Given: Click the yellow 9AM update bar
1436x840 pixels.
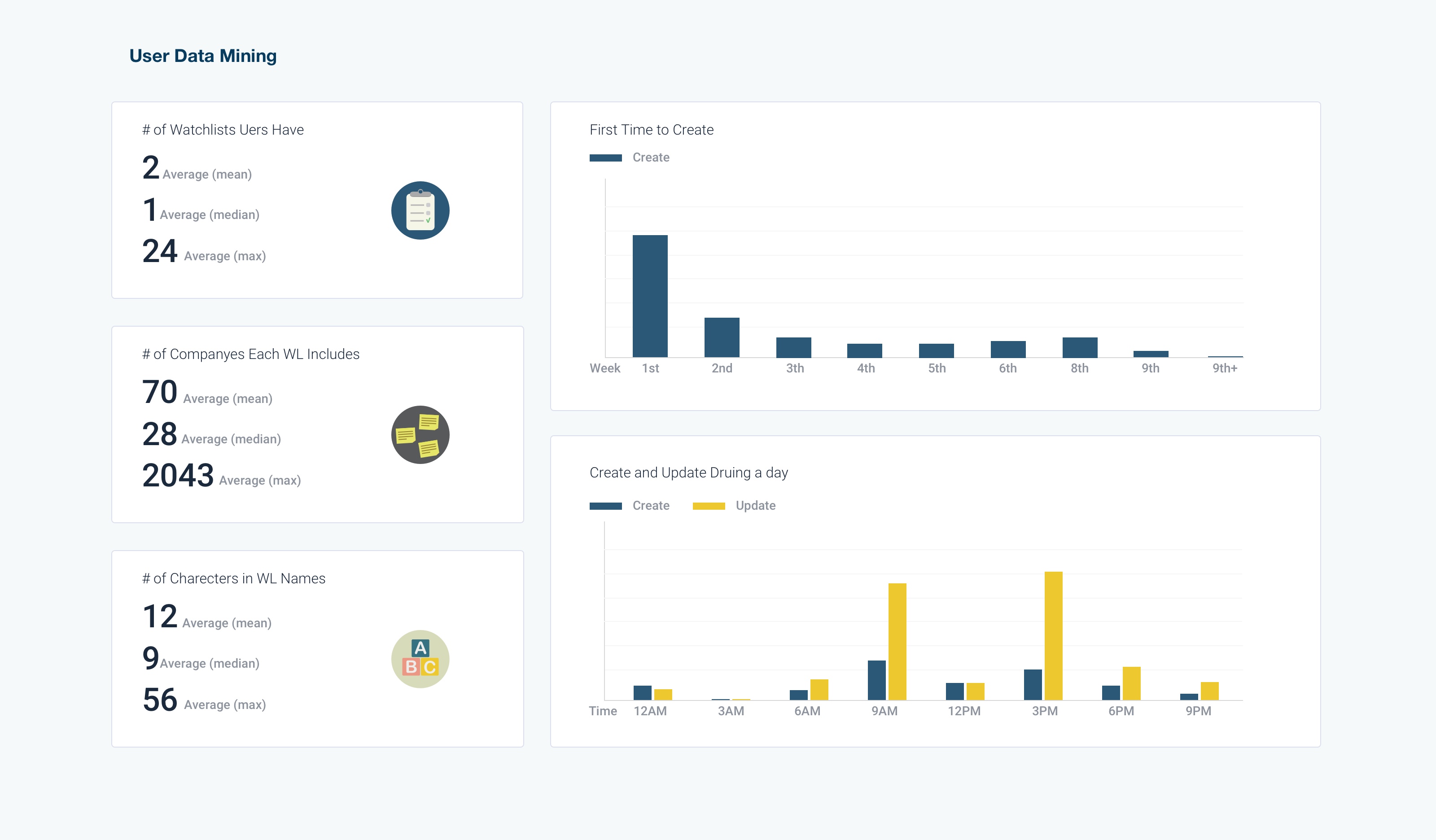Looking at the screenshot, I should [x=897, y=641].
